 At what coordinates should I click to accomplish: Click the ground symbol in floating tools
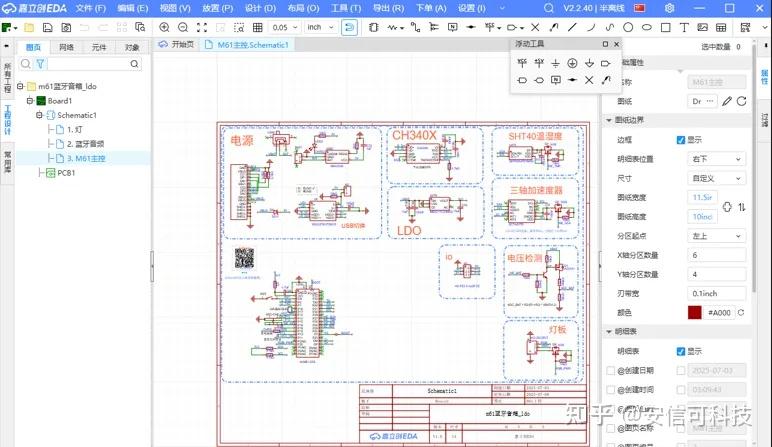[555, 63]
